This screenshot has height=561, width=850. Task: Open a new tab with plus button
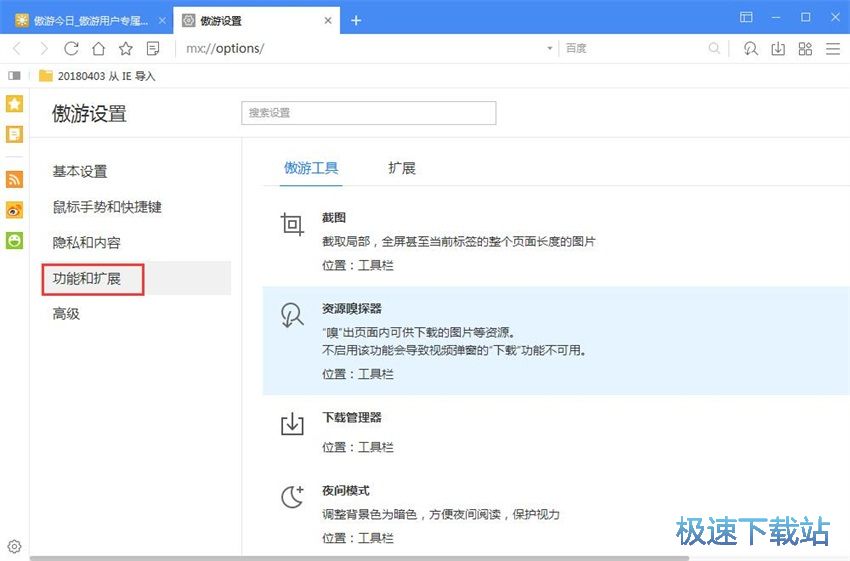click(x=356, y=21)
